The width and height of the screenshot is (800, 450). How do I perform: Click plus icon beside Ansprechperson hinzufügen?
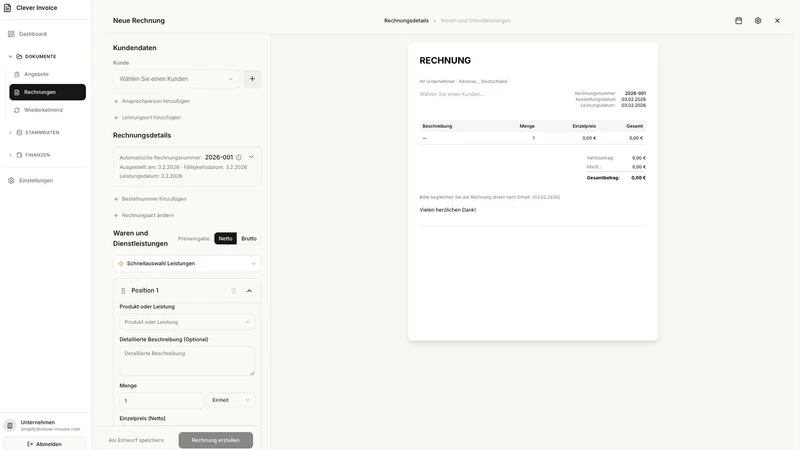point(116,102)
